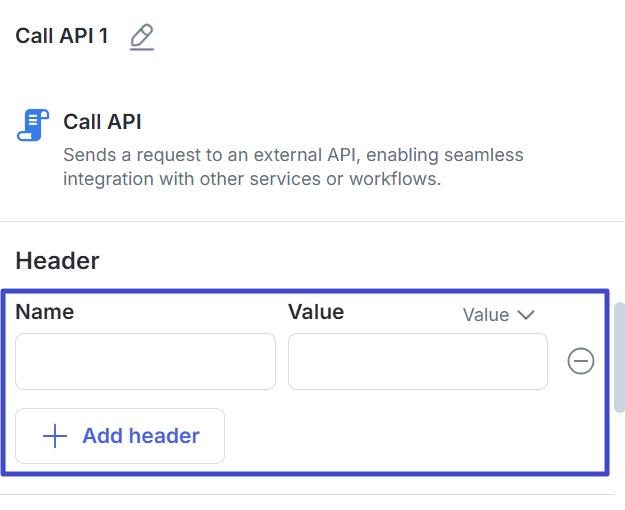Image resolution: width=625 pixels, height=510 pixels.
Task: Click the bold Name column label
Action: (x=44, y=311)
